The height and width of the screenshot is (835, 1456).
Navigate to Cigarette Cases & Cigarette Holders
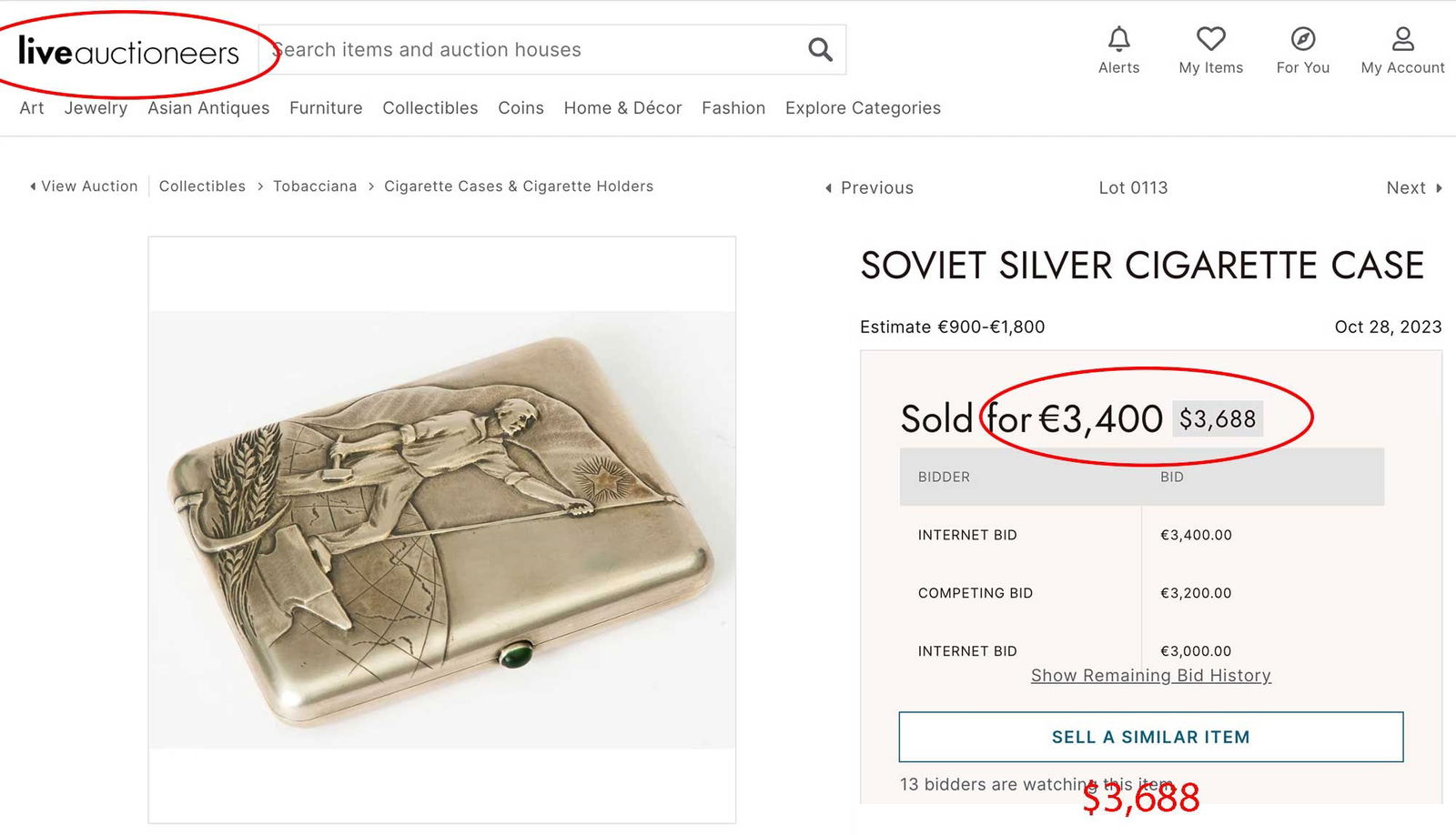(518, 186)
